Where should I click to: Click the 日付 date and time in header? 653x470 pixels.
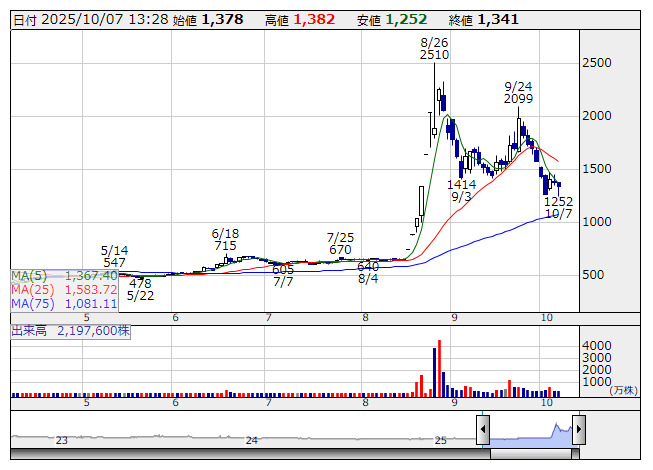pos(88,19)
